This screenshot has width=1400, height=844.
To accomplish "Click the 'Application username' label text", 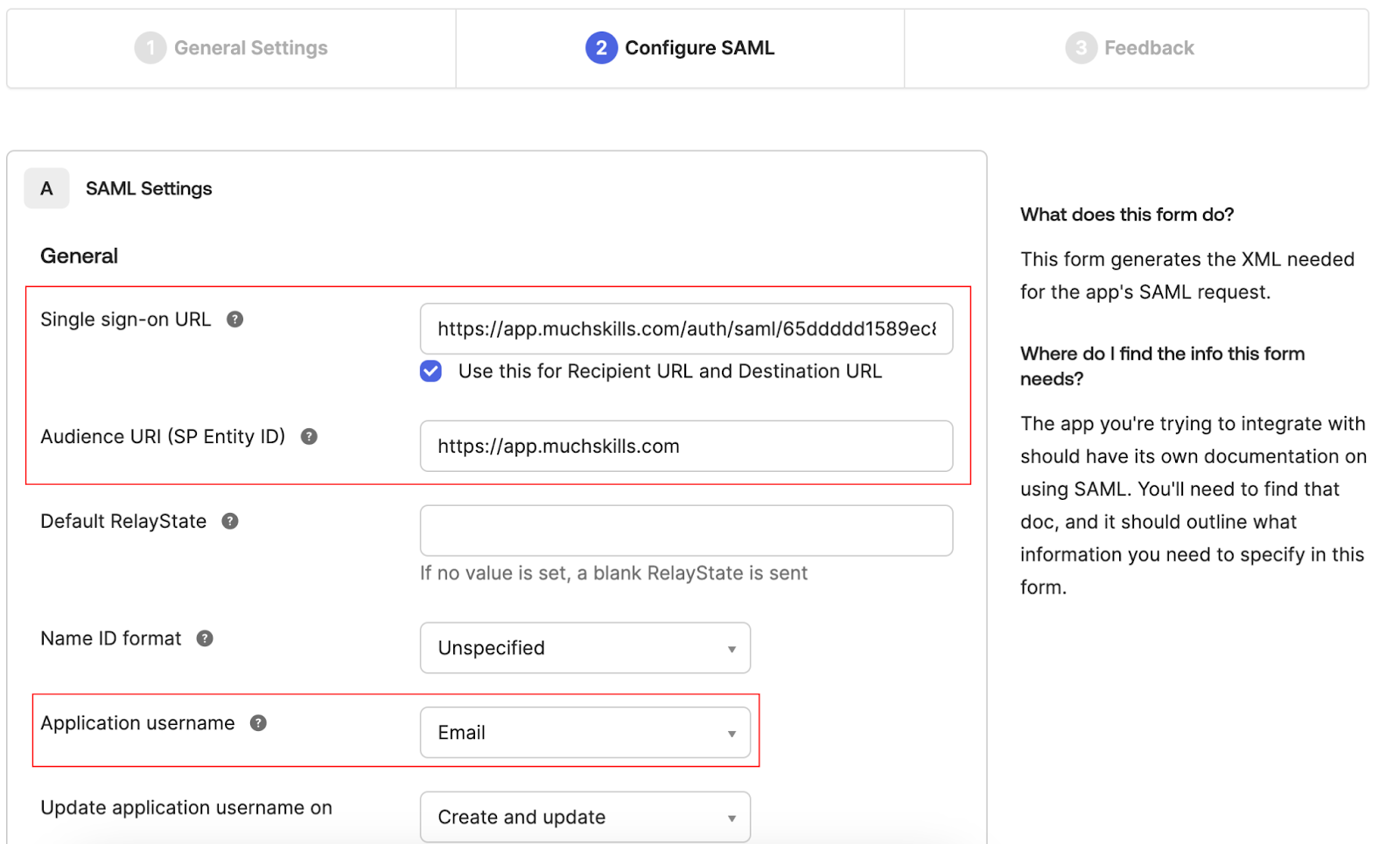I will (x=137, y=723).
